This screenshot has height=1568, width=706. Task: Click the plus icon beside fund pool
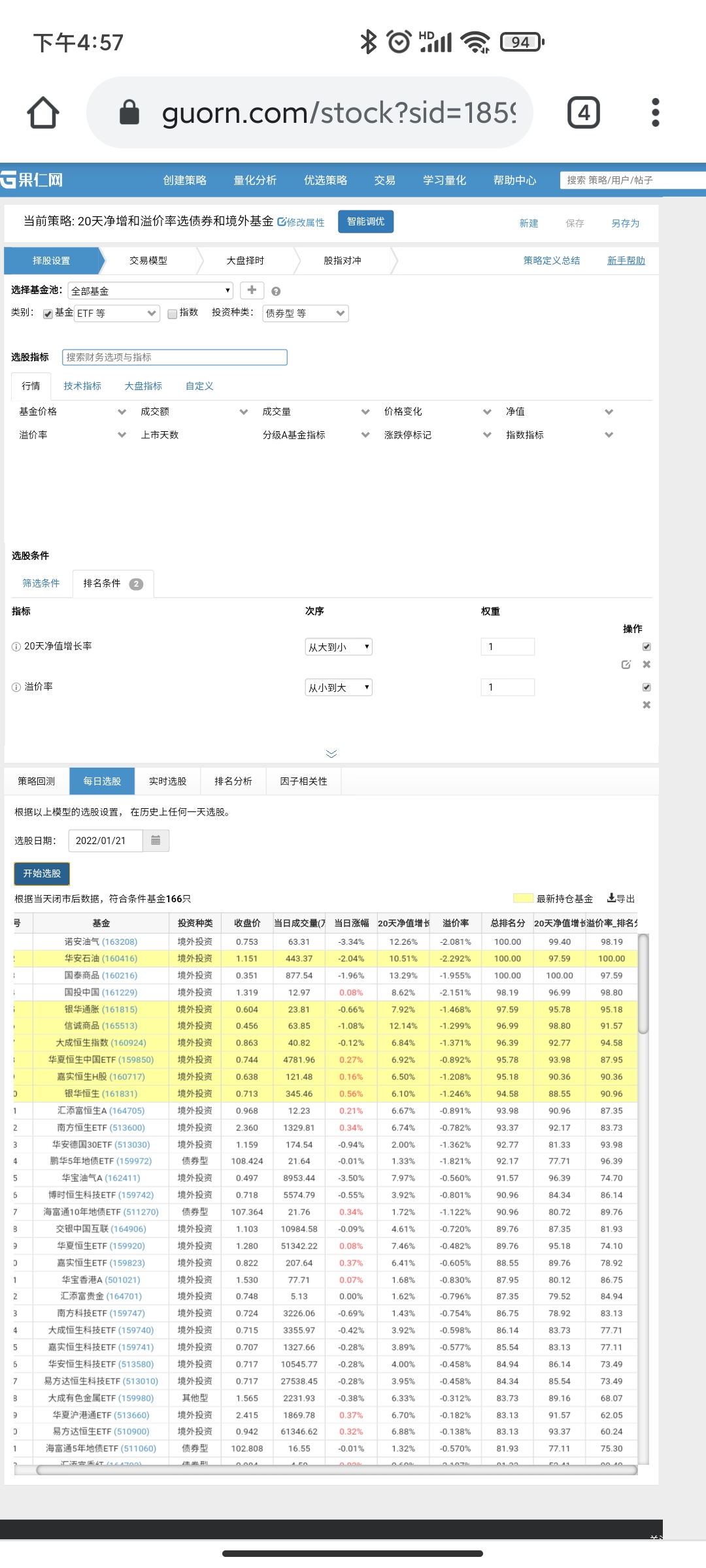pos(252,290)
